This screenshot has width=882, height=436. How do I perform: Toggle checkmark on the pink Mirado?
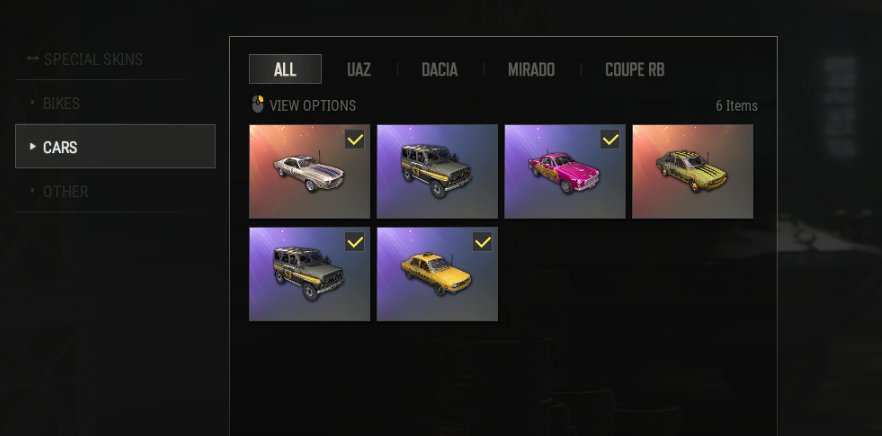pos(610,139)
